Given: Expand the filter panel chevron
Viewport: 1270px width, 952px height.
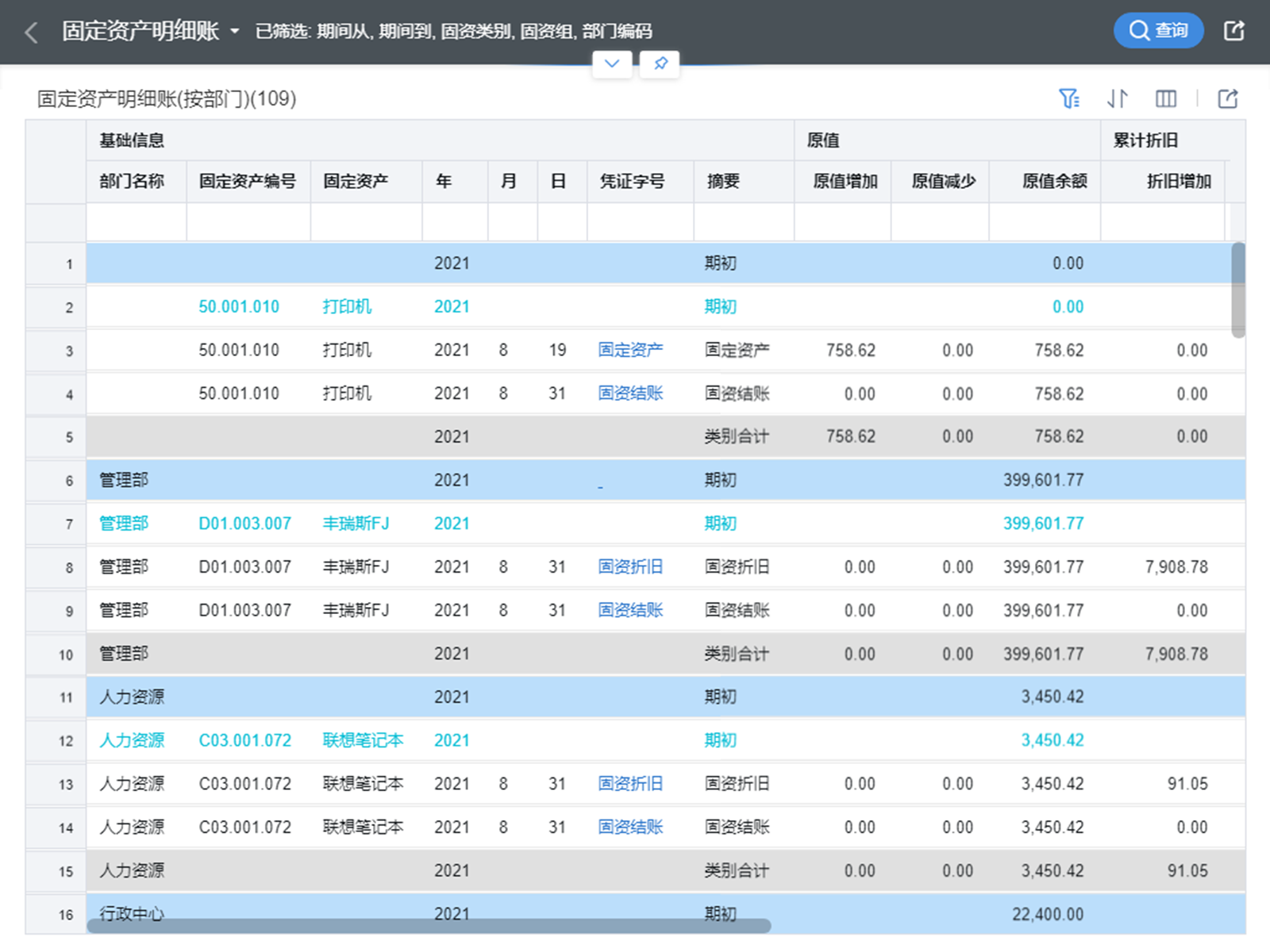Looking at the screenshot, I should coord(612,63).
